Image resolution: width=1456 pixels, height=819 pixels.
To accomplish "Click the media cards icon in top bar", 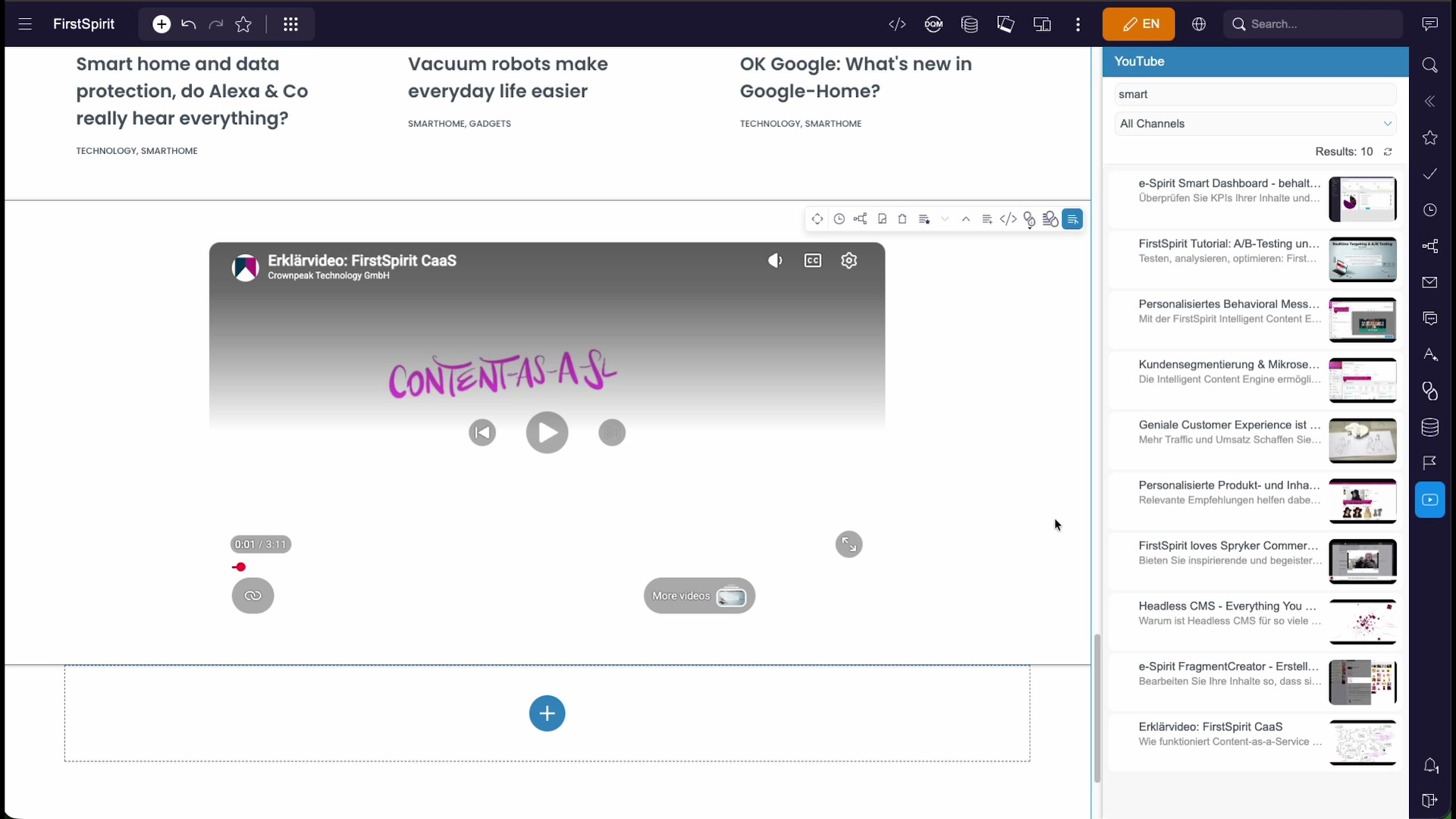I will point(1006,24).
